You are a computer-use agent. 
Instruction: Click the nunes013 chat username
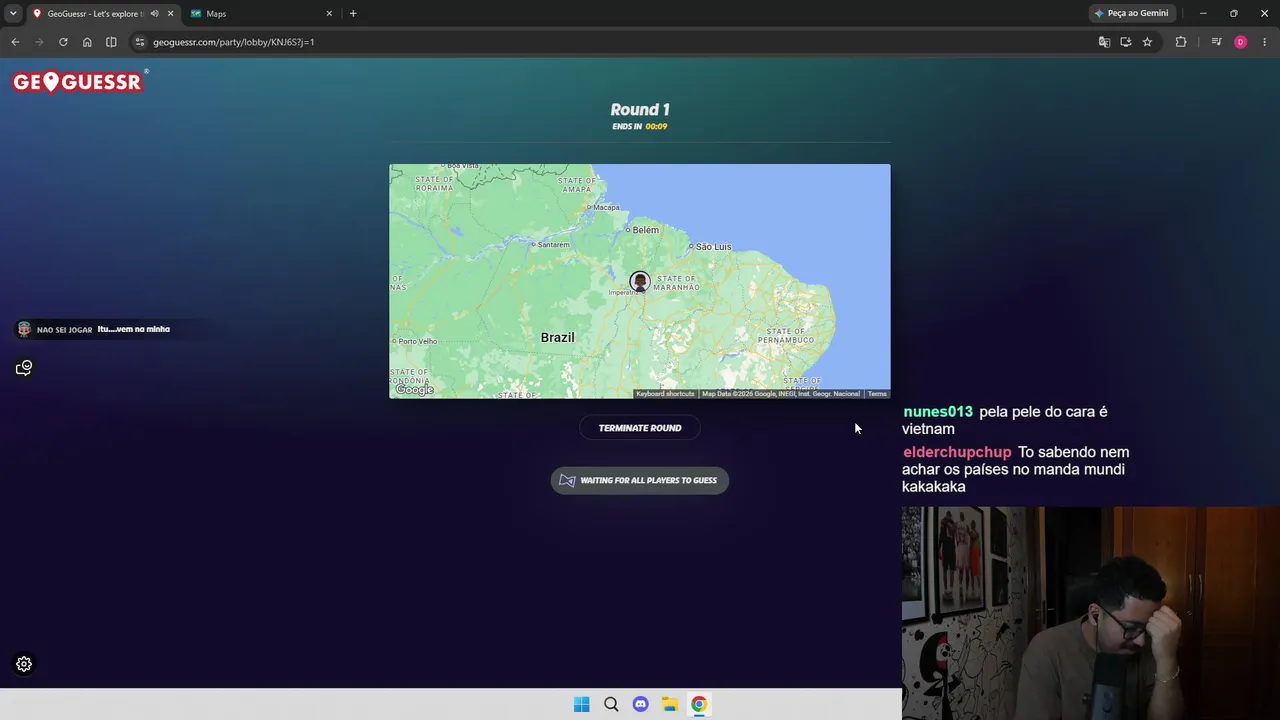[938, 412]
